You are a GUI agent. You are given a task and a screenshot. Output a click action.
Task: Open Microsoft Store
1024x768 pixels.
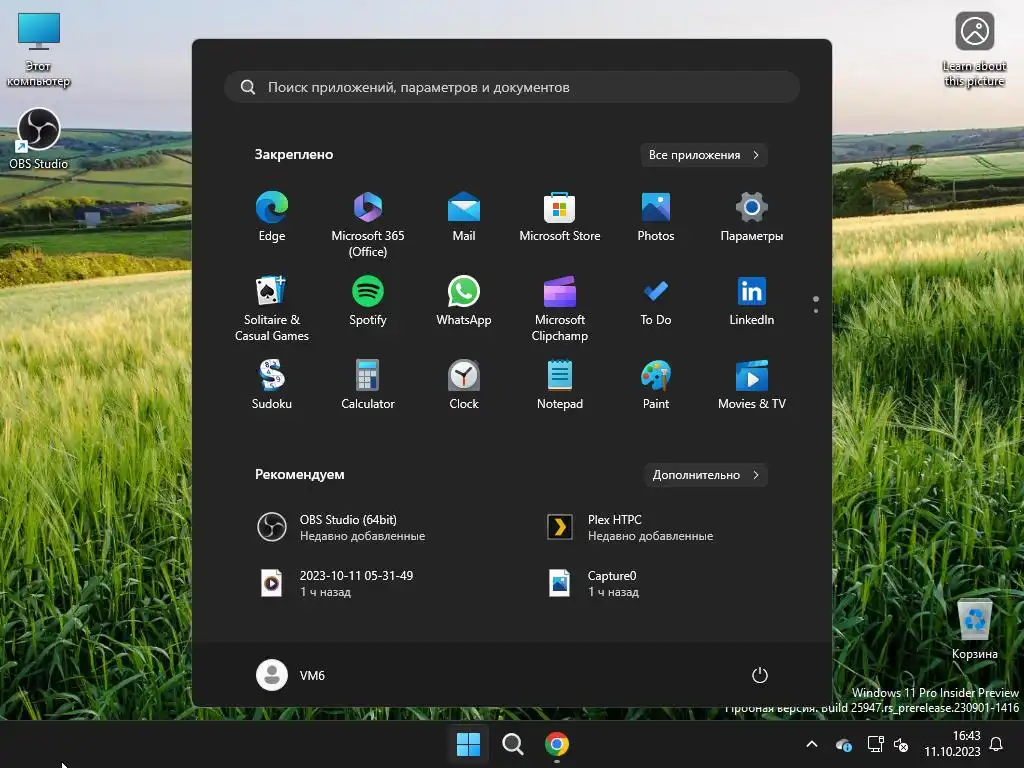click(560, 217)
